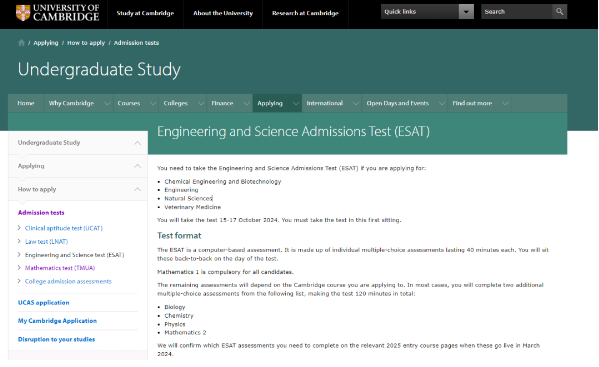Open College admission assessments link

(x=68, y=281)
